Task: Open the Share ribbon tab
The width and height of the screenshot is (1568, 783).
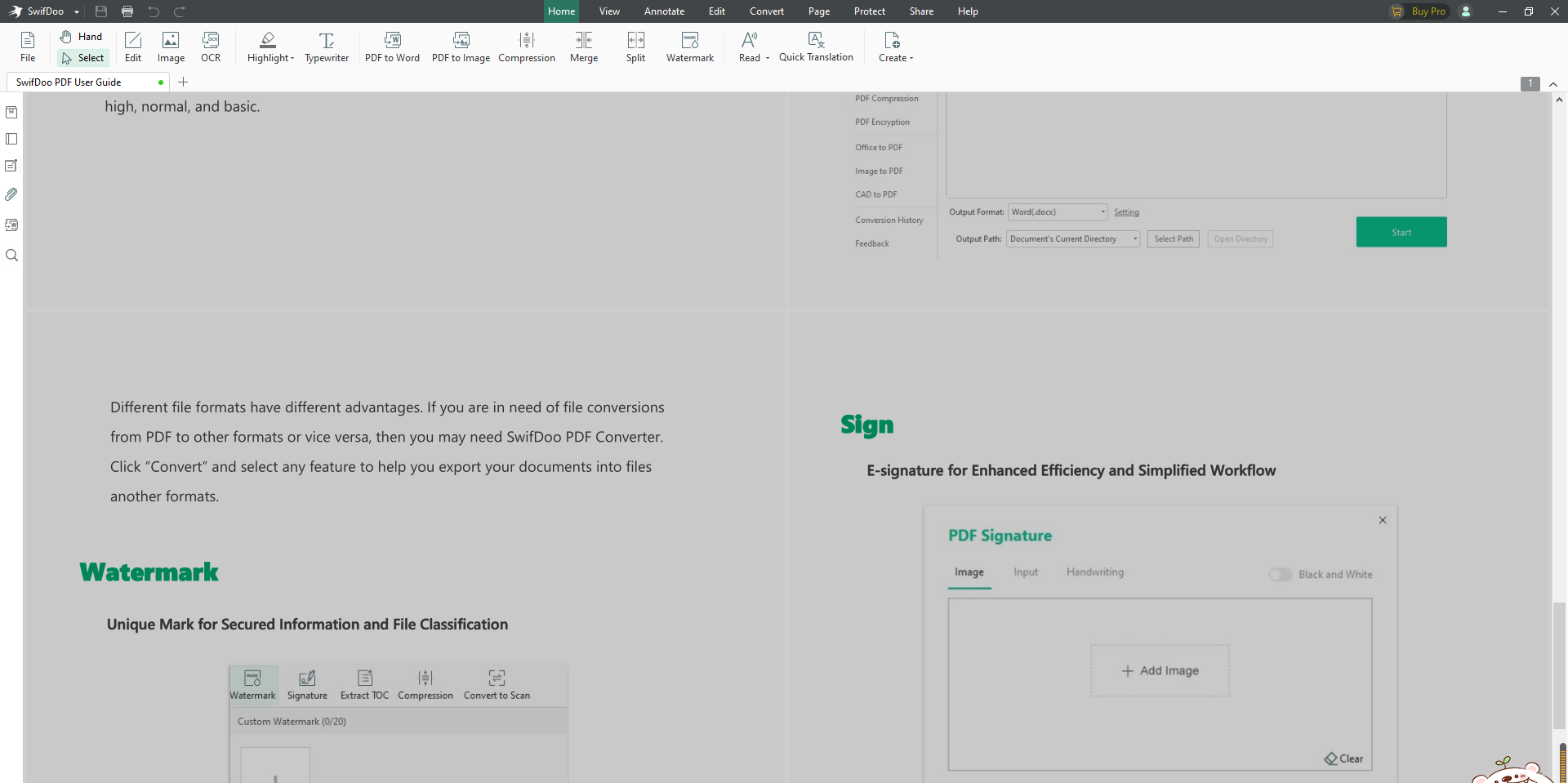Action: pos(921,11)
